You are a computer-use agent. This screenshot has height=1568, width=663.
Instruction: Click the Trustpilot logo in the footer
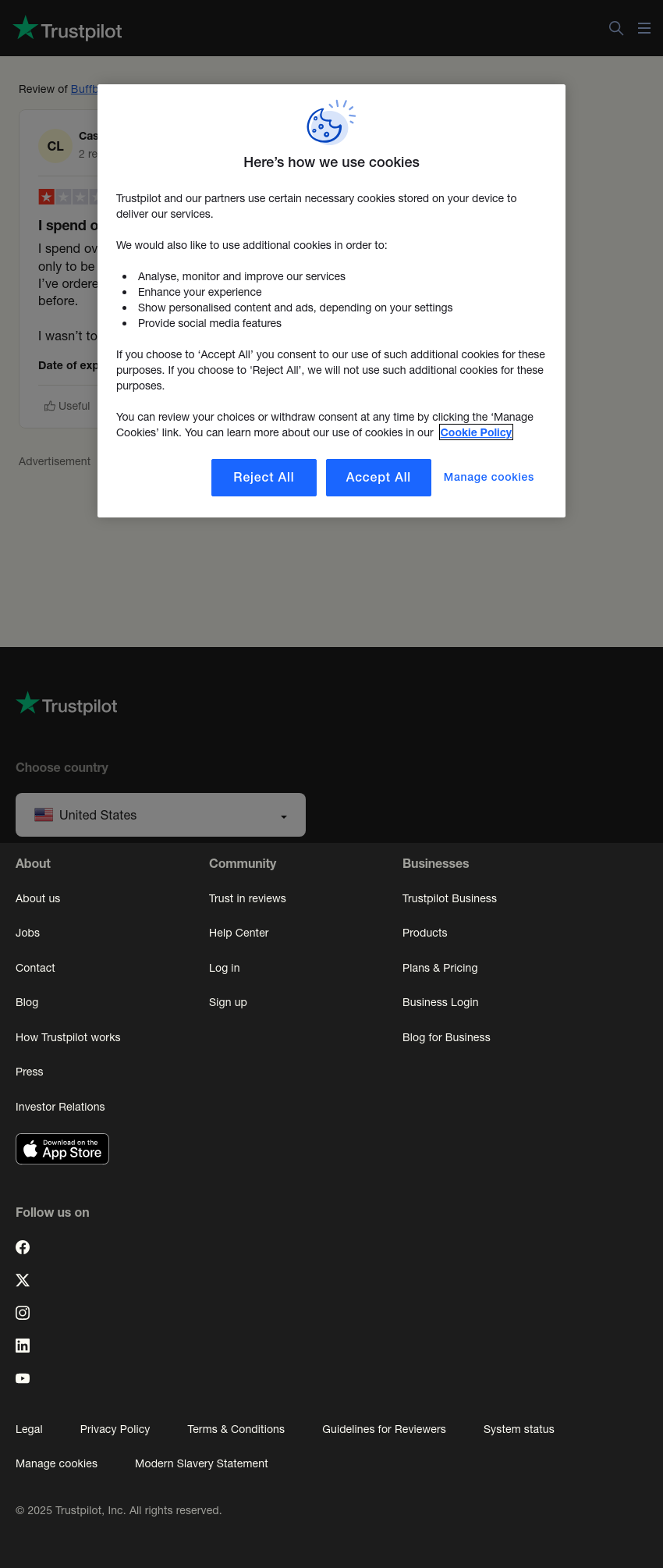click(66, 704)
